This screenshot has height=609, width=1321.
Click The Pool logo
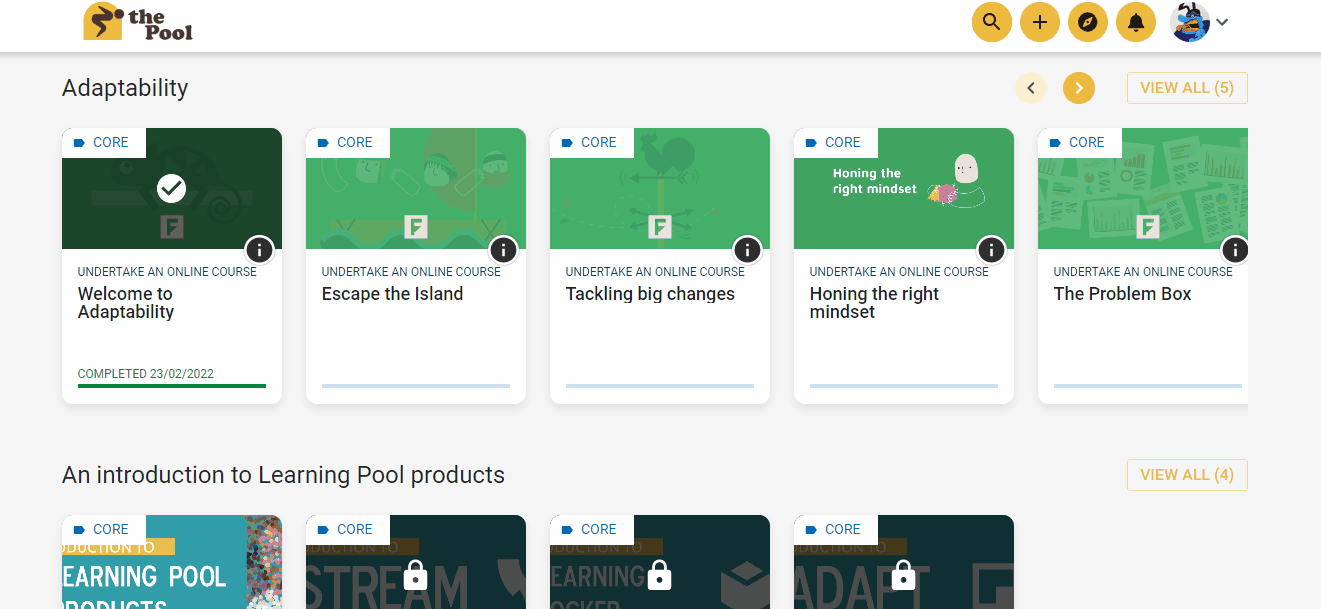point(138,22)
